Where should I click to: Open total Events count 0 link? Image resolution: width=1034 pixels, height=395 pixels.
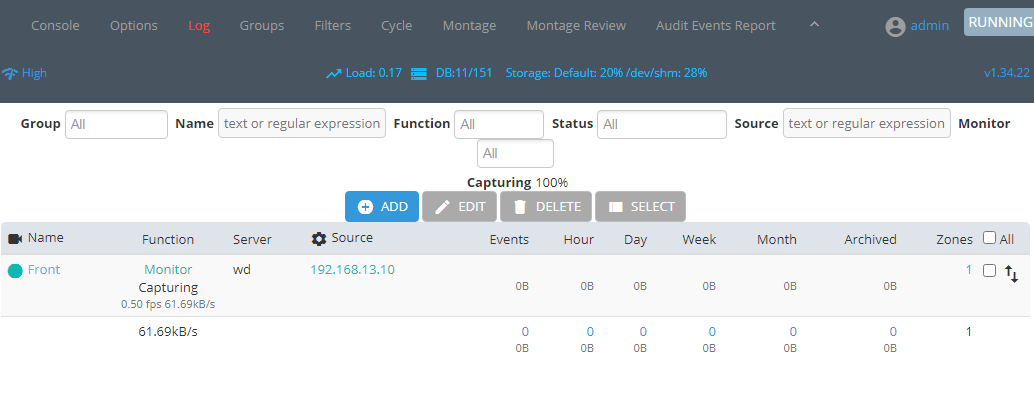[525, 332]
